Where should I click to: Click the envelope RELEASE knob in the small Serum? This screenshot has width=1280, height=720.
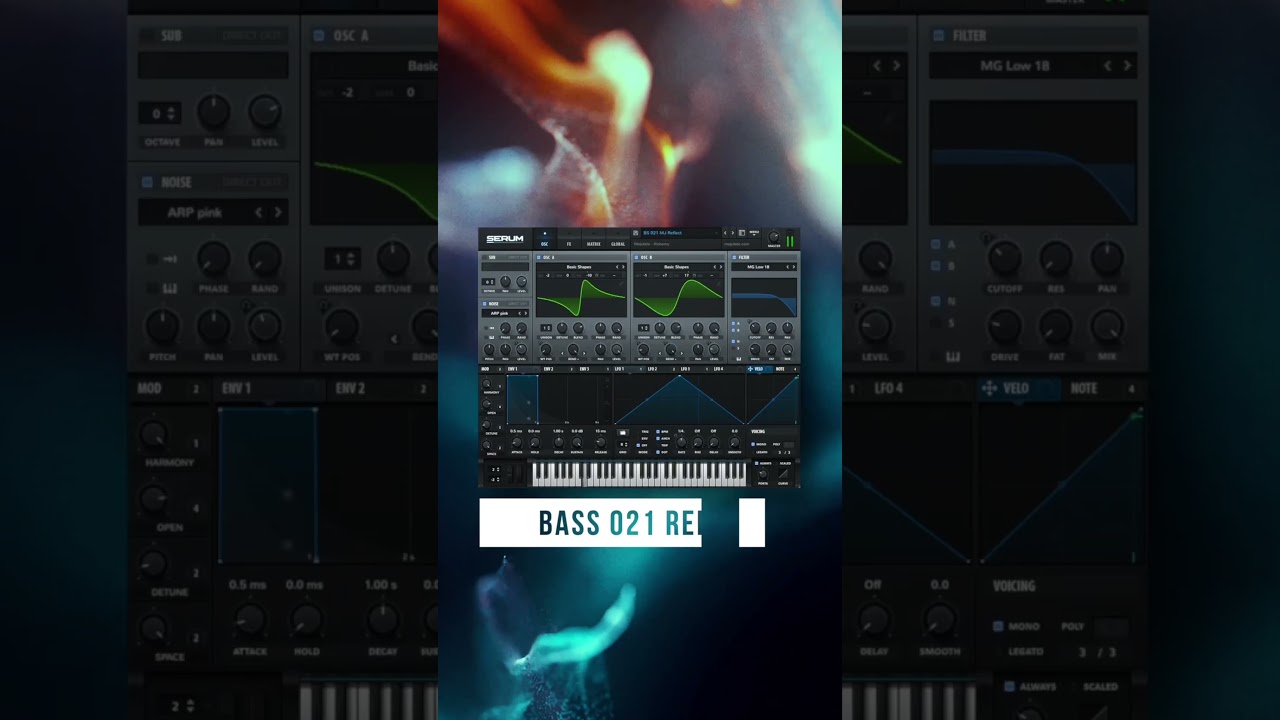pos(601,442)
